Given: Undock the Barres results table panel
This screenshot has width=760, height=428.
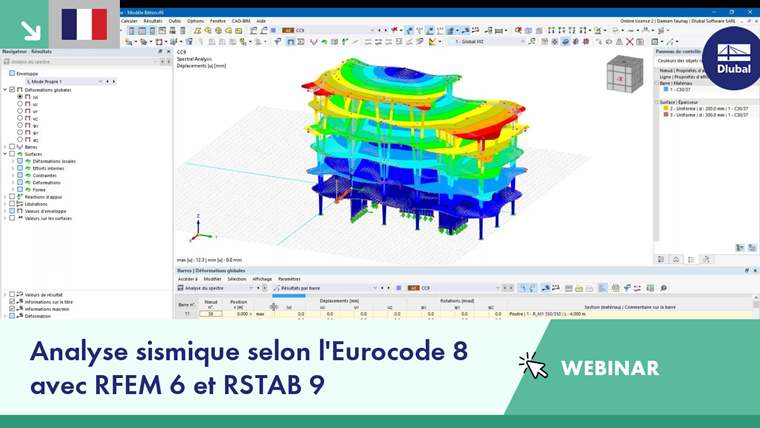Looking at the screenshot, I should (x=746, y=270).
